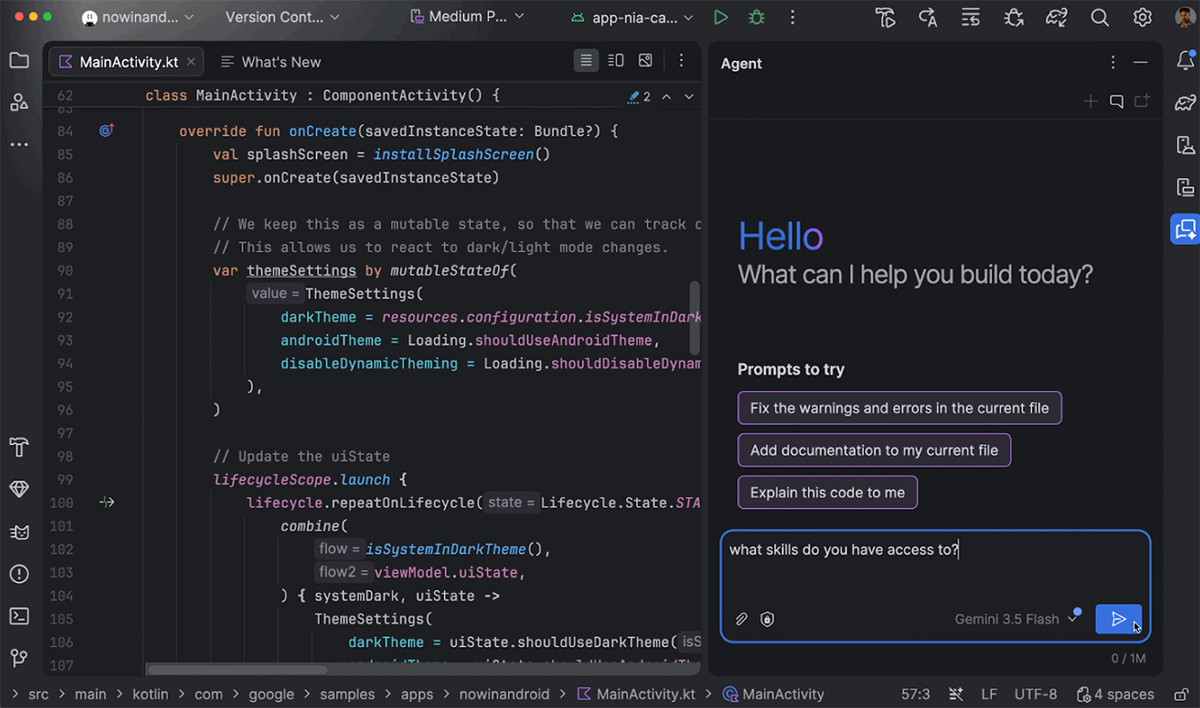The width and height of the screenshot is (1200, 708).
Task: Open the Device Manager tool window in right sidebar
Action: [1185, 145]
